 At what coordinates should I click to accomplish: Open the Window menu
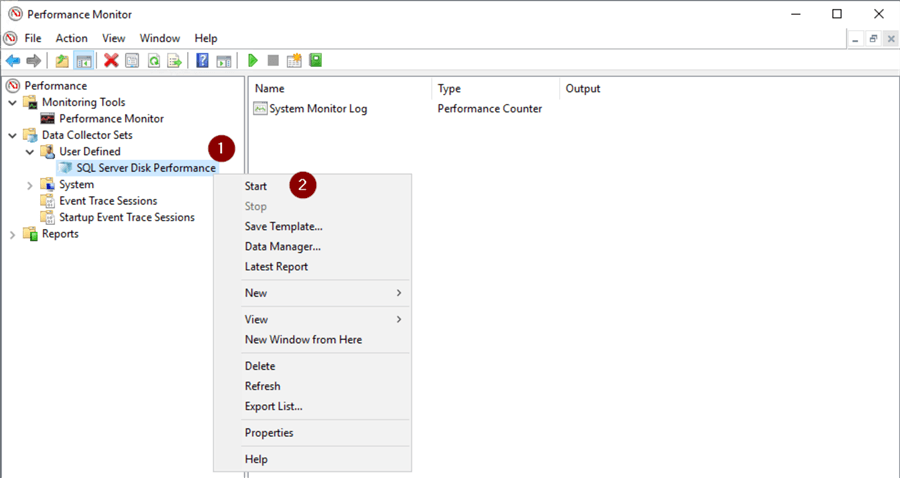point(160,38)
